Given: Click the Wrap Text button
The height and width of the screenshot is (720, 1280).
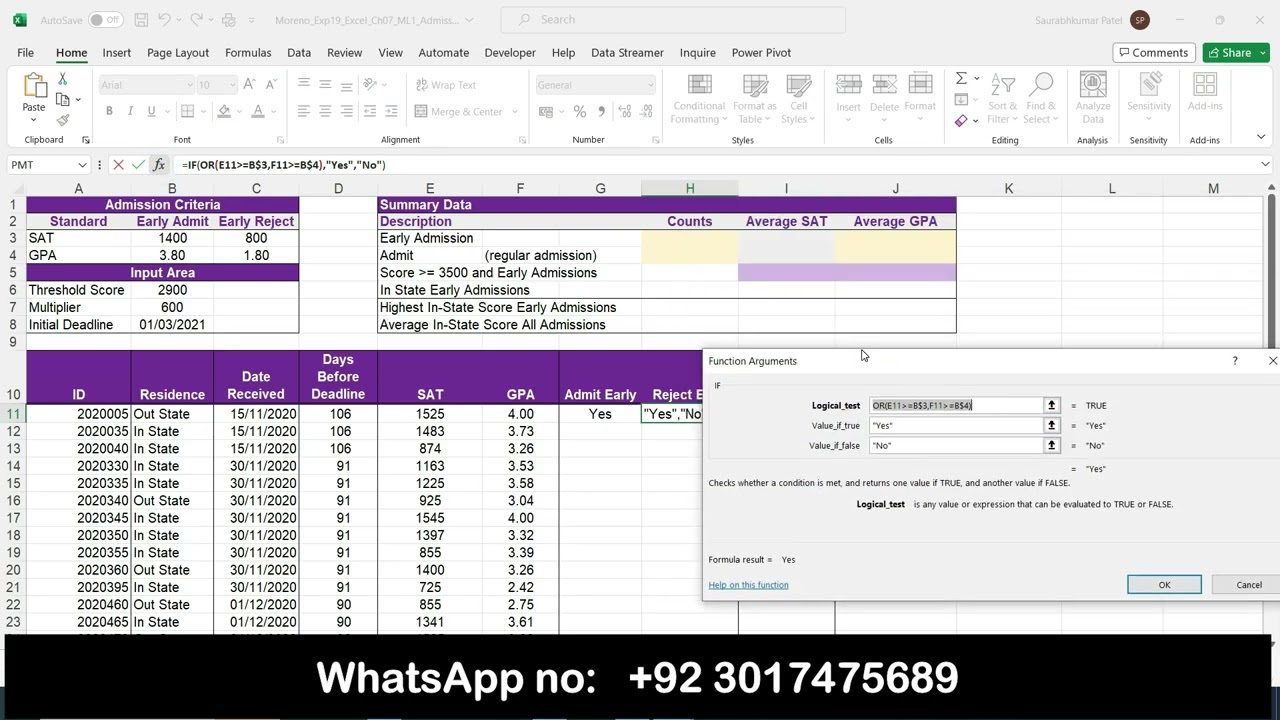Looking at the screenshot, I should [446, 85].
